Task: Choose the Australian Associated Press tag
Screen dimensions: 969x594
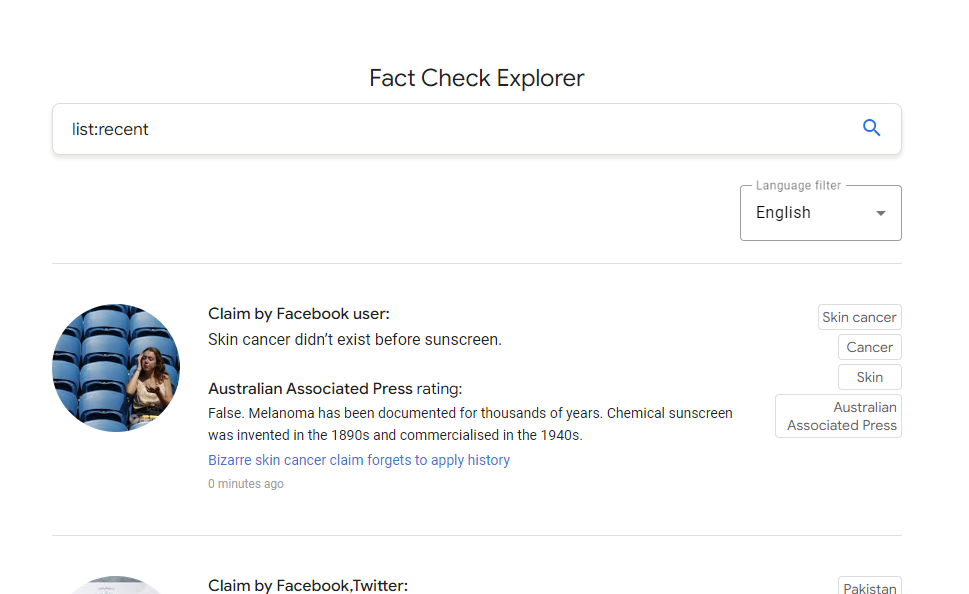Action: click(x=839, y=416)
